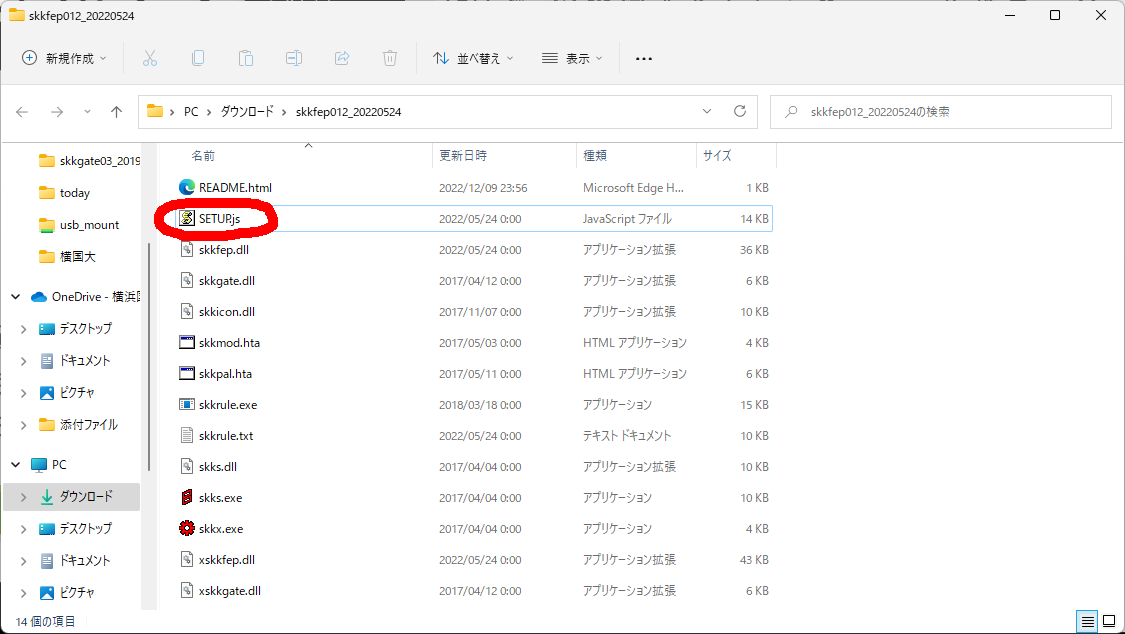
Task: Switch to details view in status bar
Action: point(1085,621)
